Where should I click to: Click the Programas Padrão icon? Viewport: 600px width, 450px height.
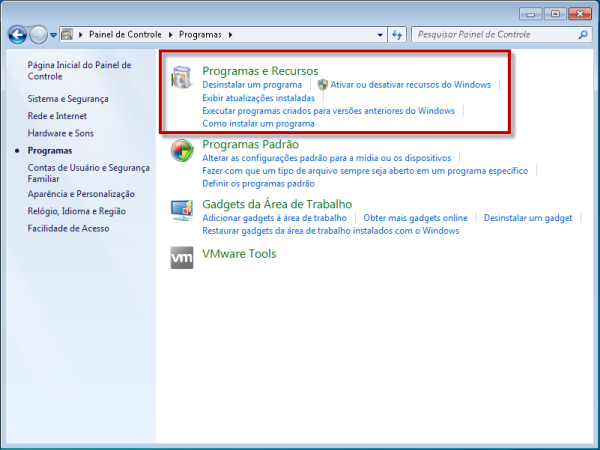(182, 152)
